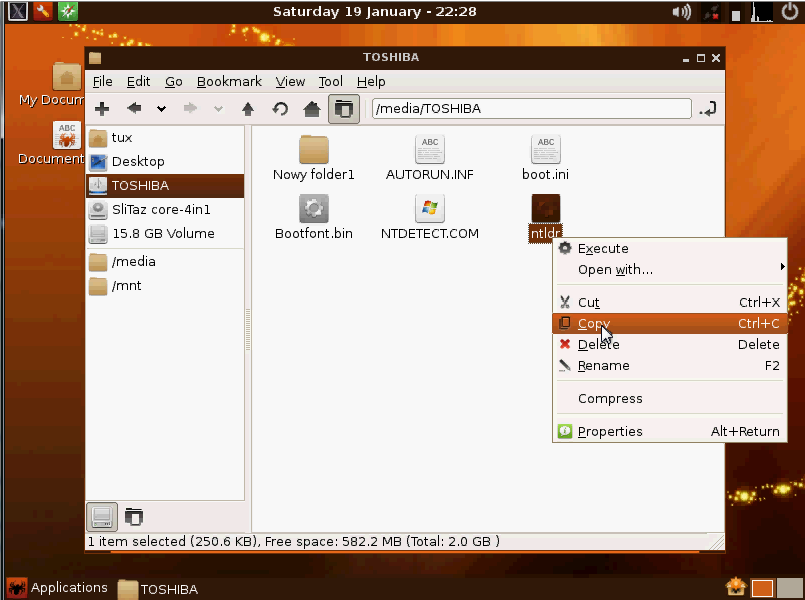This screenshot has height=600, width=805.
Task: Choose Cut in the context menu
Action: (669, 303)
